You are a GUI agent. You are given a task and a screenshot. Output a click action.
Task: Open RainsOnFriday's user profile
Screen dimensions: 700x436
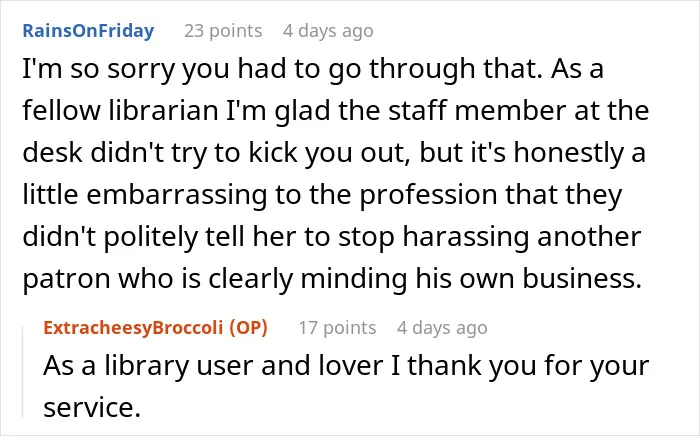coord(88,31)
